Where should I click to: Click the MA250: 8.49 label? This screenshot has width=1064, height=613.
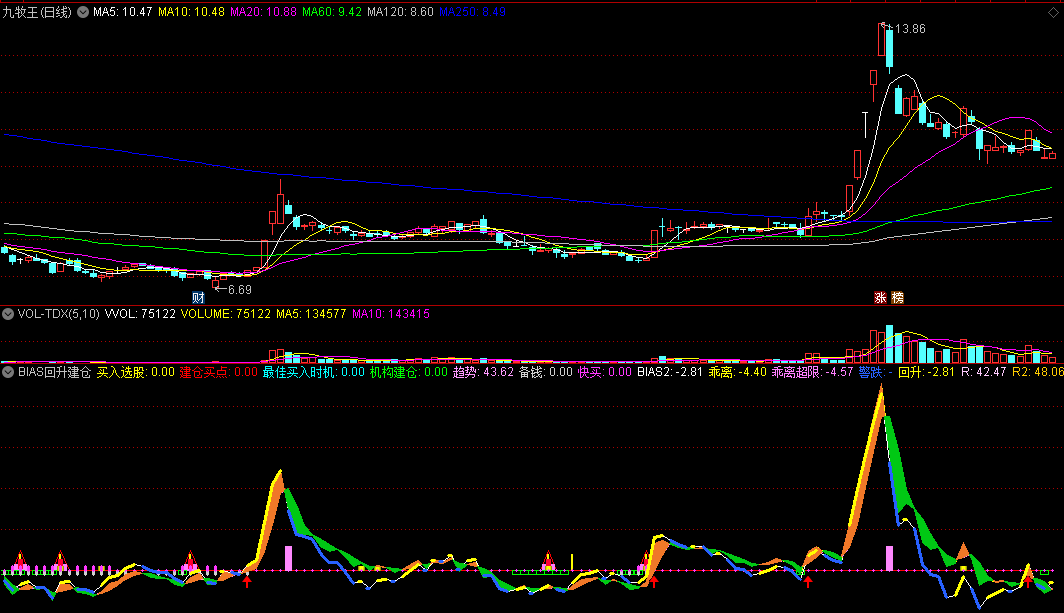click(472, 12)
